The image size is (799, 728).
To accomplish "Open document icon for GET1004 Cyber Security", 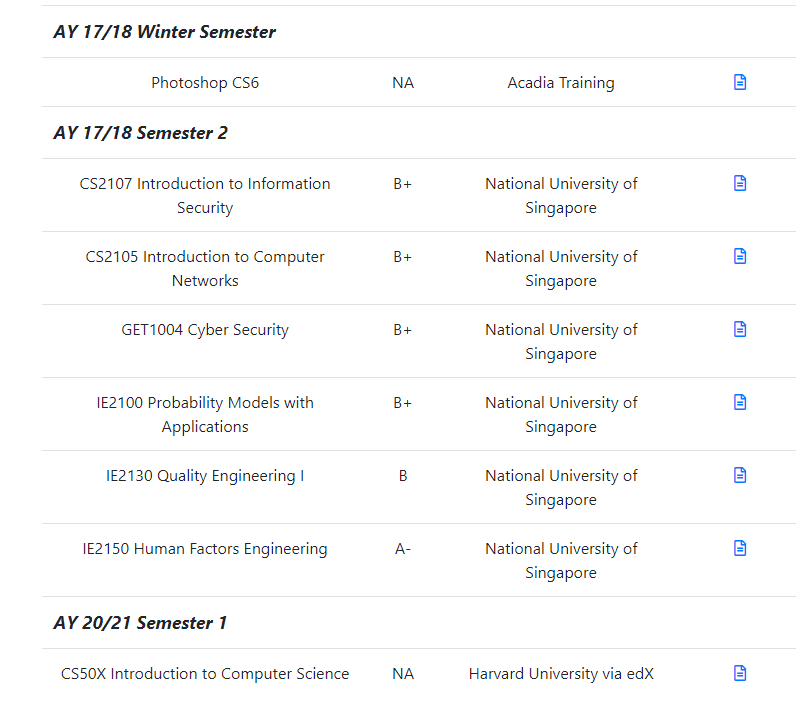I will pos(740,329).
